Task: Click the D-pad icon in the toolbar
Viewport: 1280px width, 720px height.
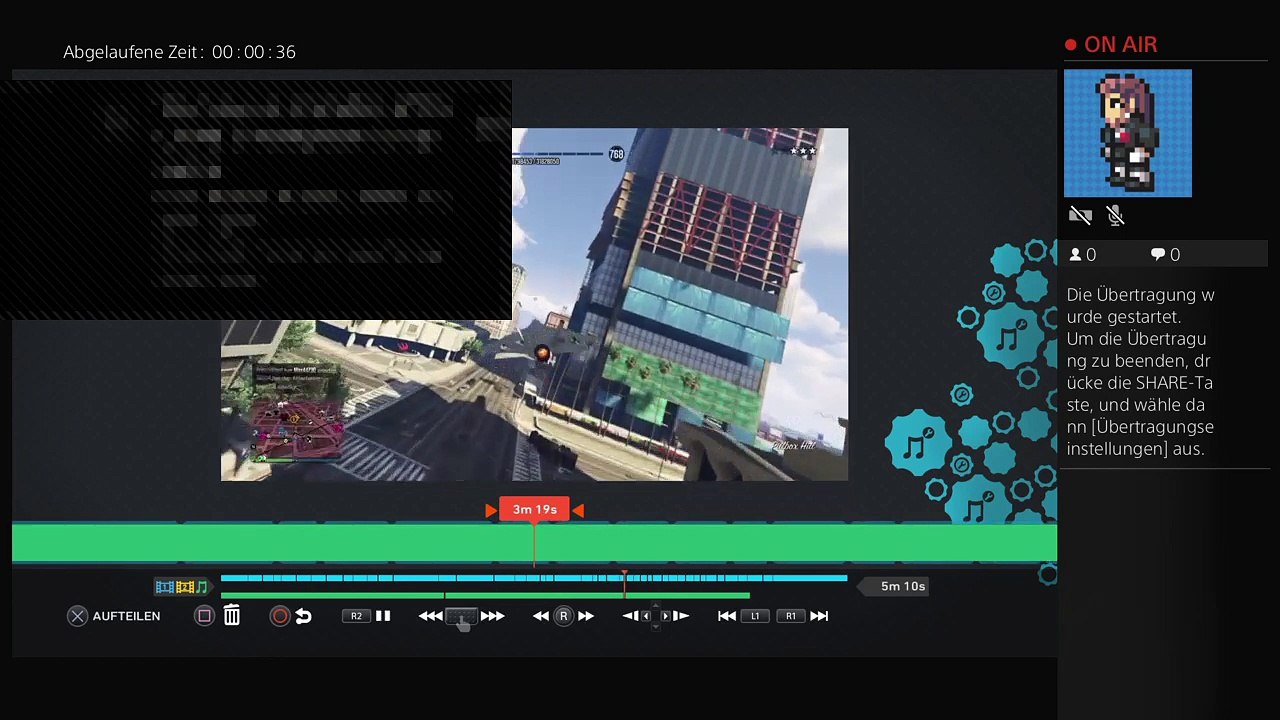Action: point(655,616)
